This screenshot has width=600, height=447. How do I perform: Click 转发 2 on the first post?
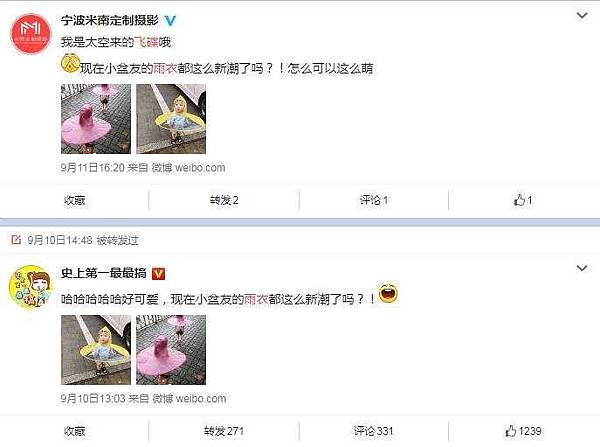224,200
